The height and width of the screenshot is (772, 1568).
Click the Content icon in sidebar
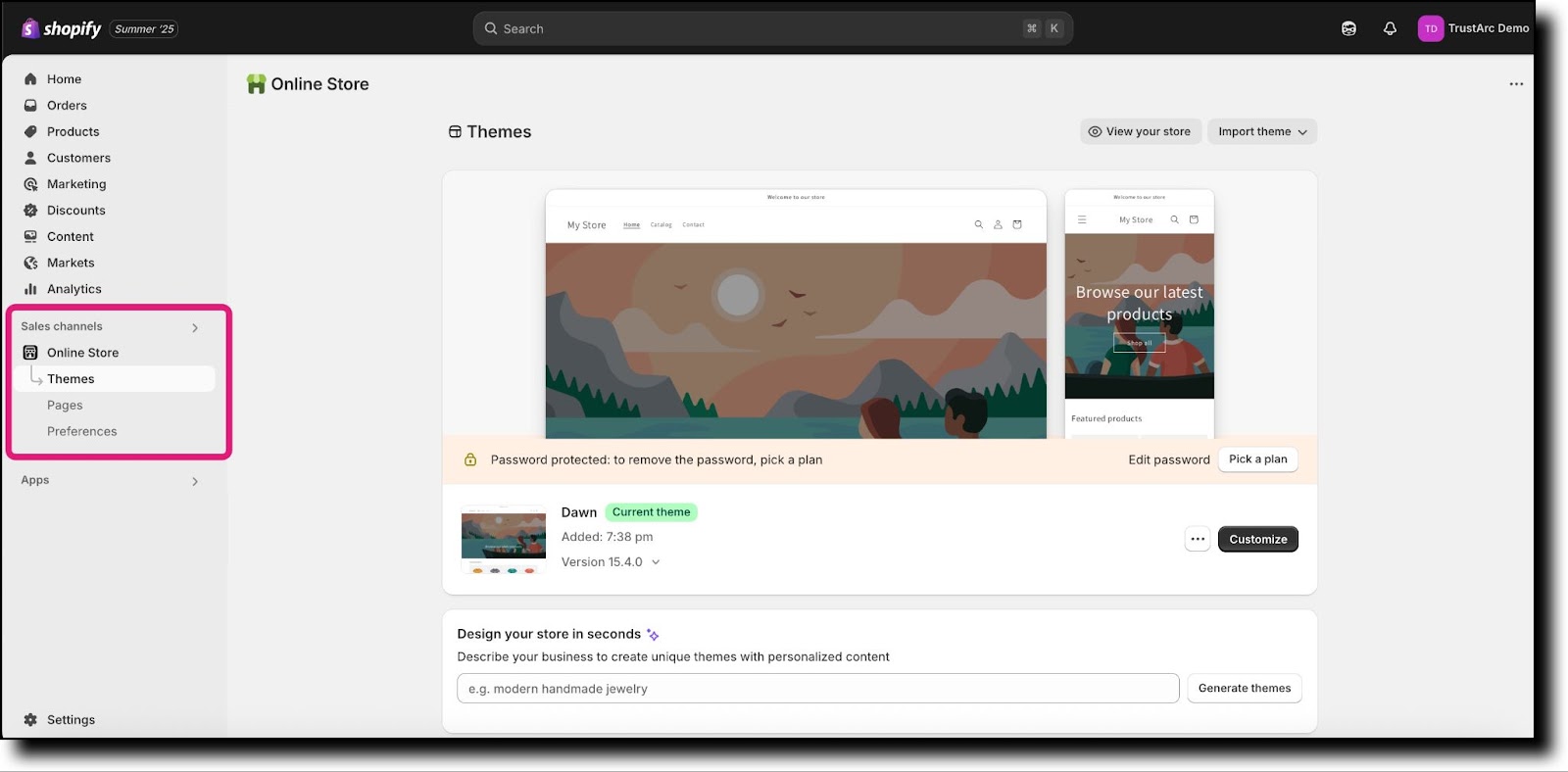(x=30, y=236)
